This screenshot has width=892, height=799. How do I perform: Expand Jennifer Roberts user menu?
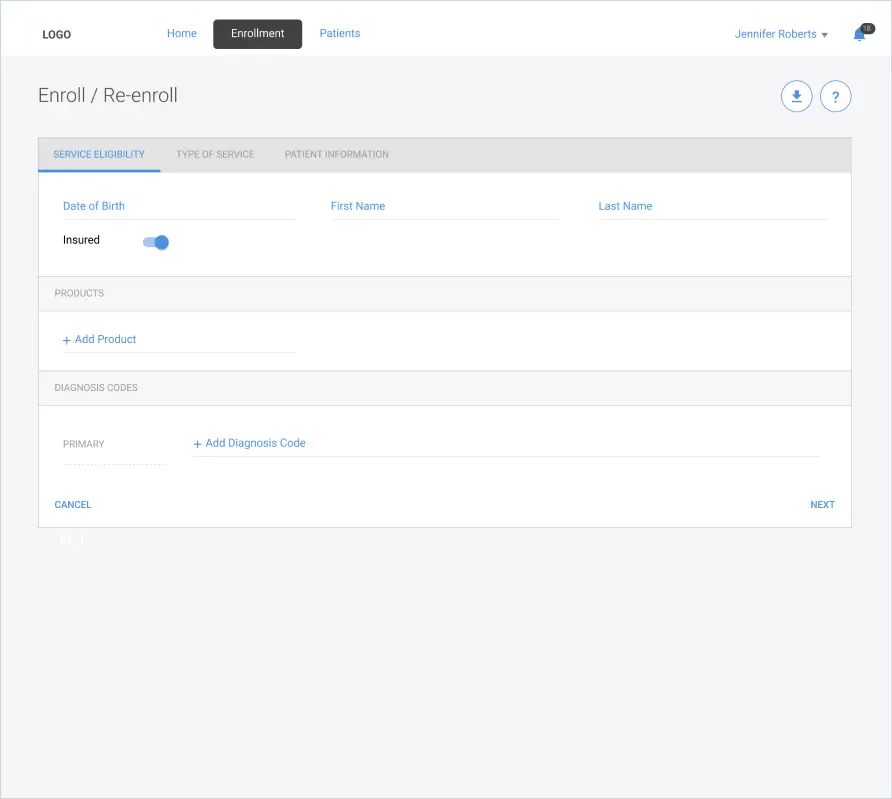(780, 34)
